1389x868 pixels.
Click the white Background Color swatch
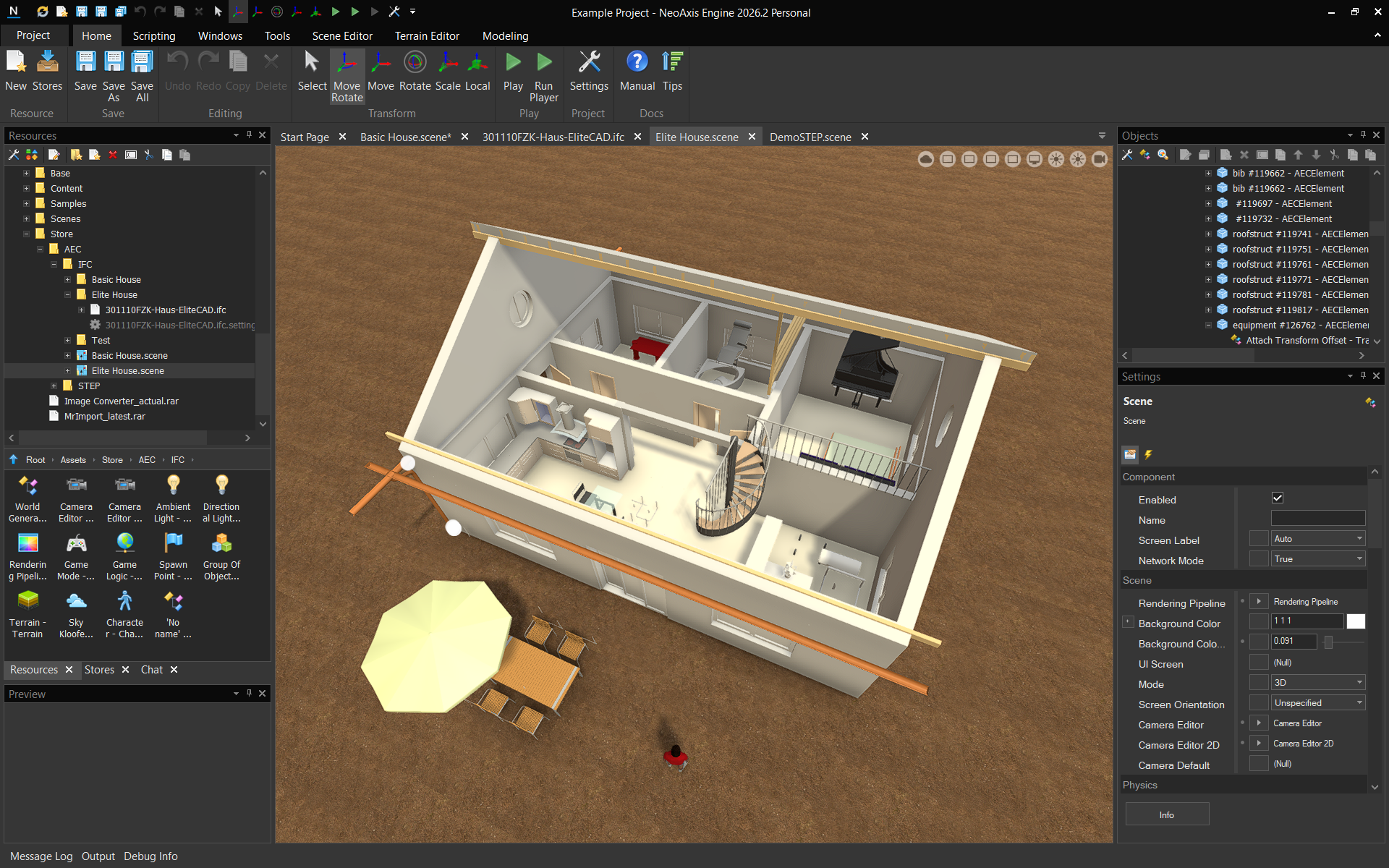[1356, 621]
